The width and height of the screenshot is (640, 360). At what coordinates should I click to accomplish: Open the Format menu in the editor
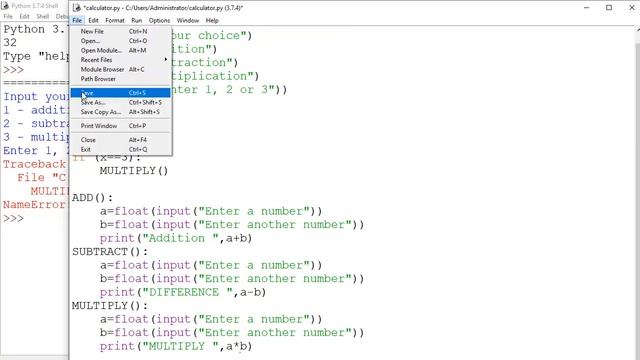(x=115, y=20)
